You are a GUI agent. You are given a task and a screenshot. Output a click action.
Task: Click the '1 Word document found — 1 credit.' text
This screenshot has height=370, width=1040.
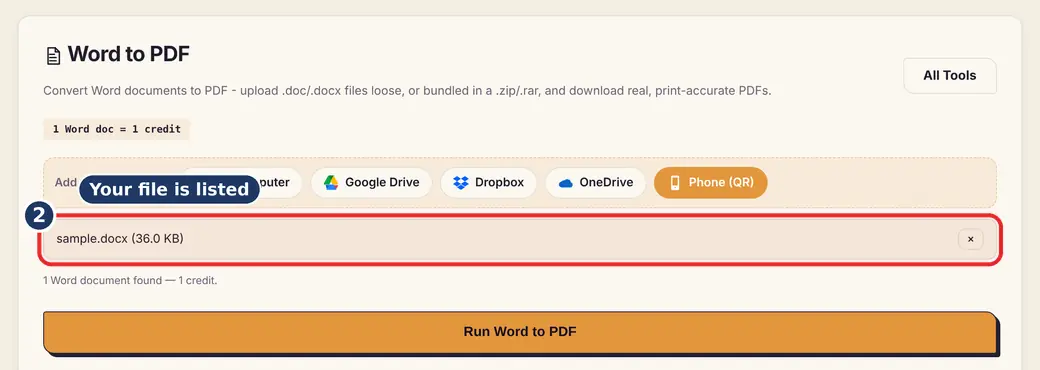pos(130,280)
